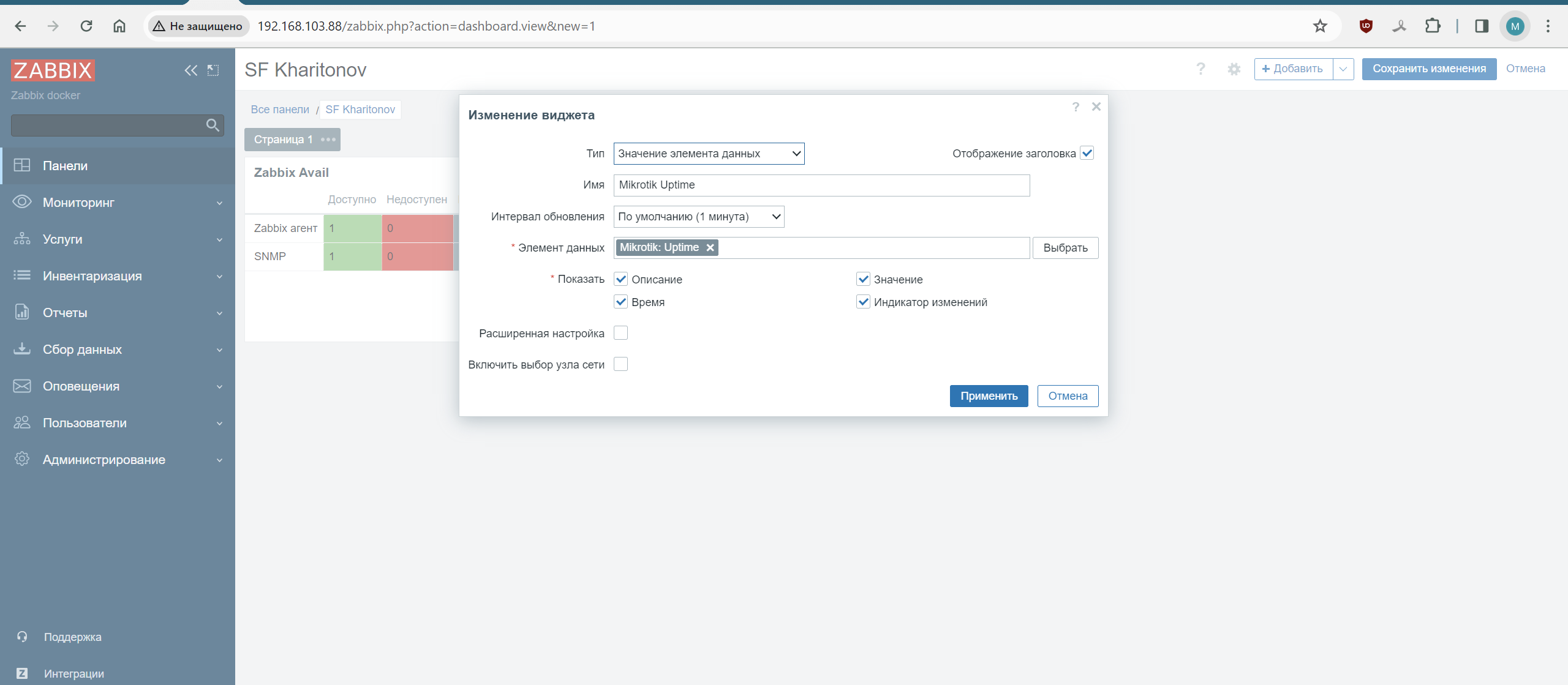This screenshot has width=1568, height=685.
Task: Click the Выбрать (Select) item button
Action: [1065, 248]
